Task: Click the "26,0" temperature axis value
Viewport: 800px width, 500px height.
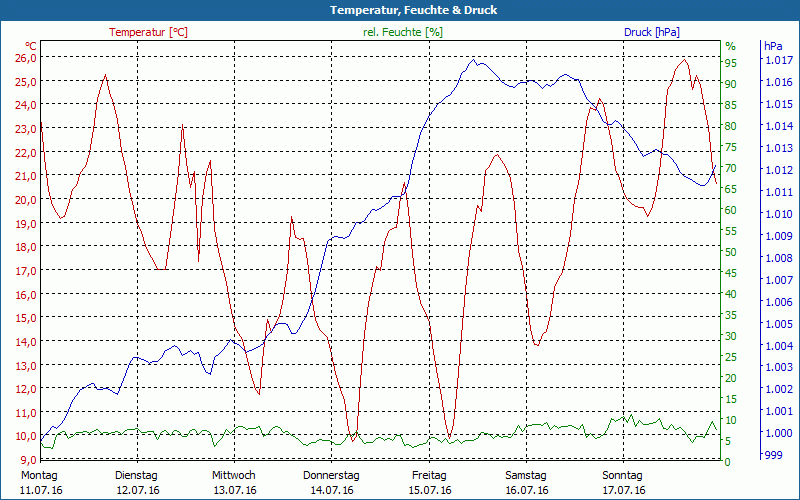Action: (25, 57)
